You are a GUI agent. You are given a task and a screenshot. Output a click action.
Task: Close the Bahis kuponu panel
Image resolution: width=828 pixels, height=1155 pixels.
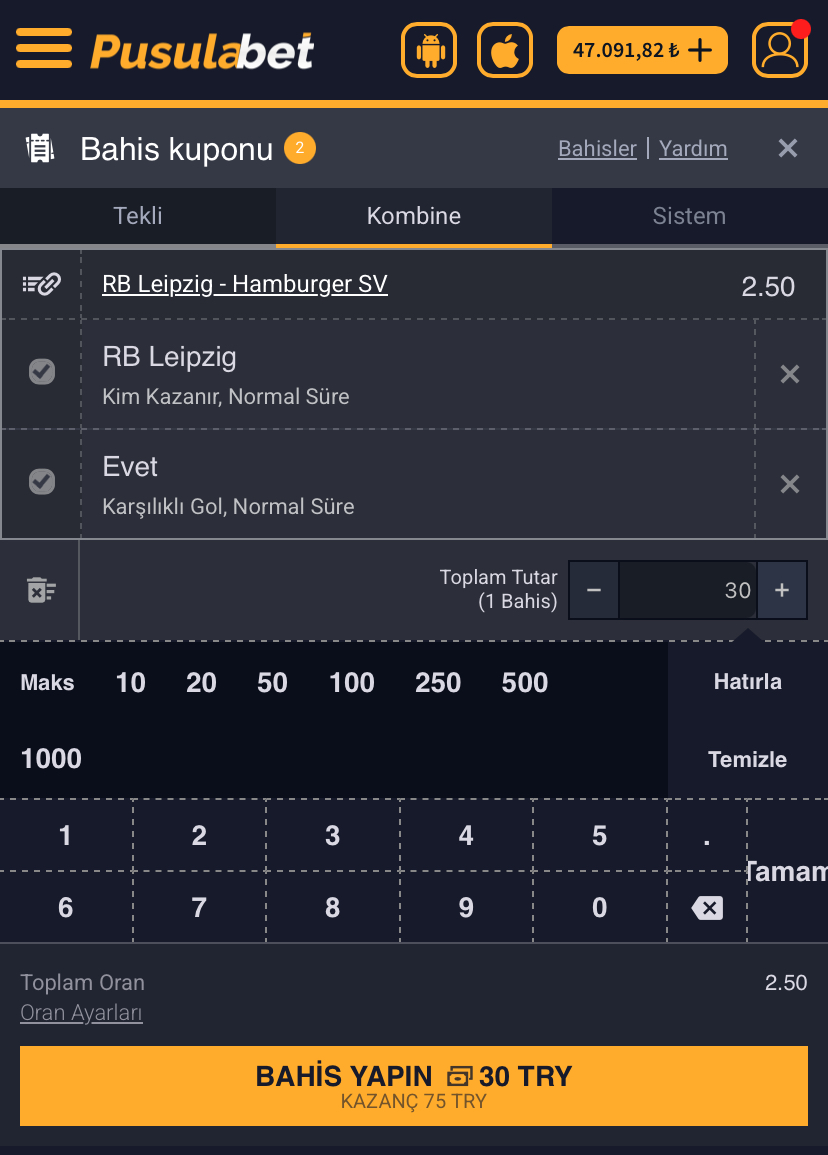788,149
